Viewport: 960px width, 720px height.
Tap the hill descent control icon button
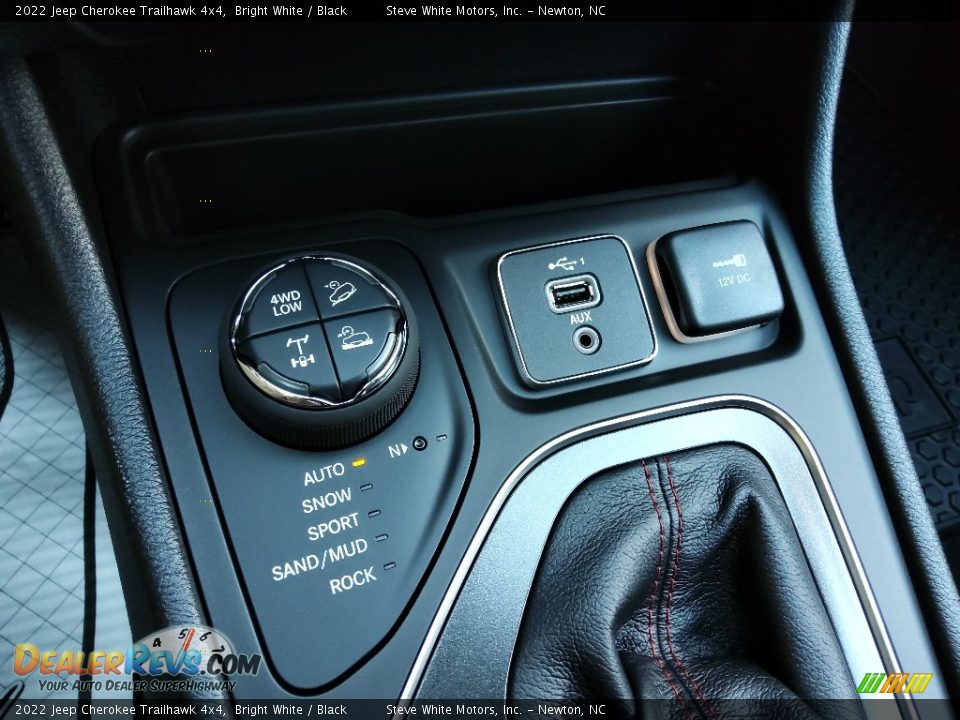coord(340,293)
